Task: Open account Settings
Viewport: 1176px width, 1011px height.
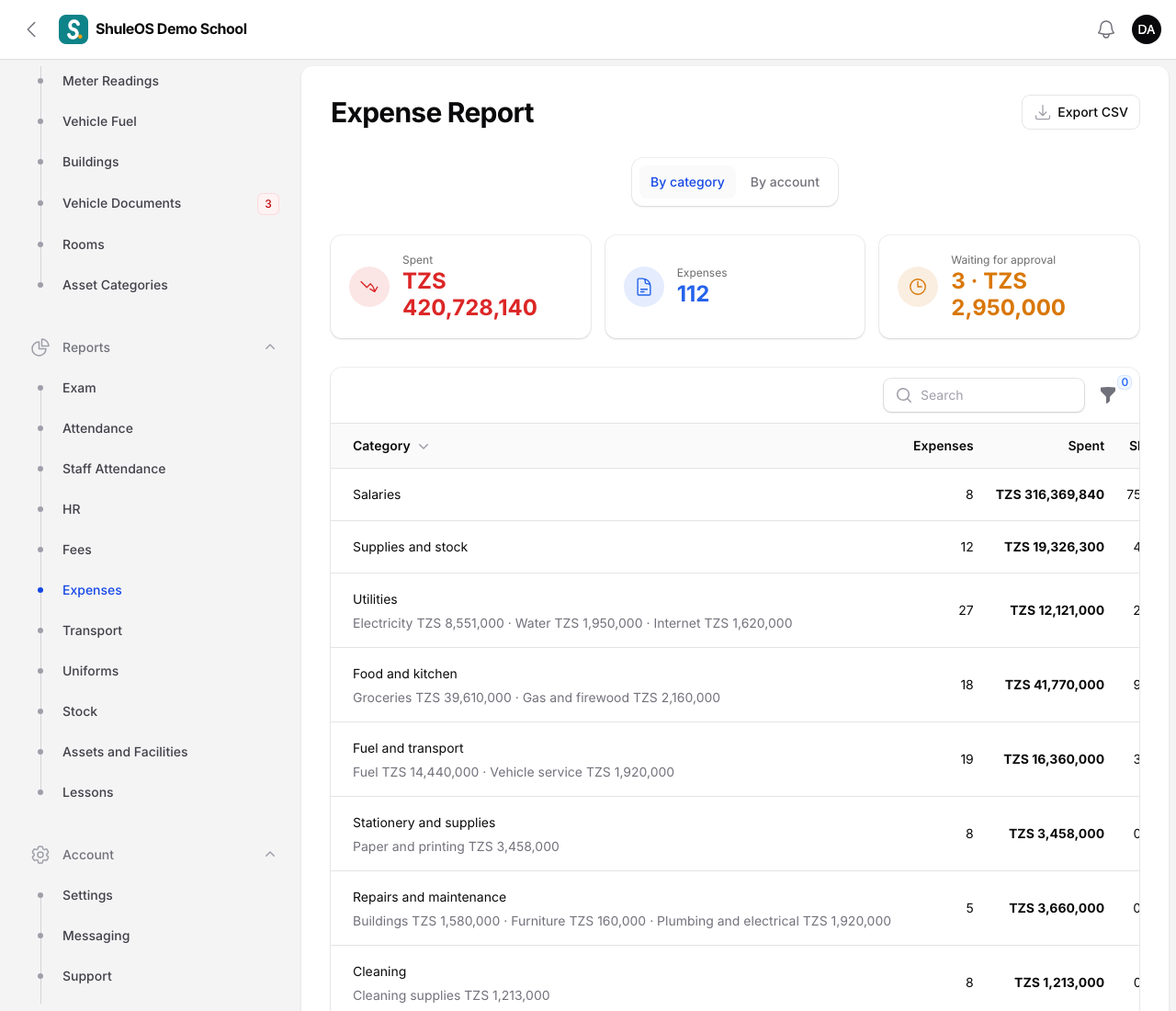Action: tap(87, 895)
